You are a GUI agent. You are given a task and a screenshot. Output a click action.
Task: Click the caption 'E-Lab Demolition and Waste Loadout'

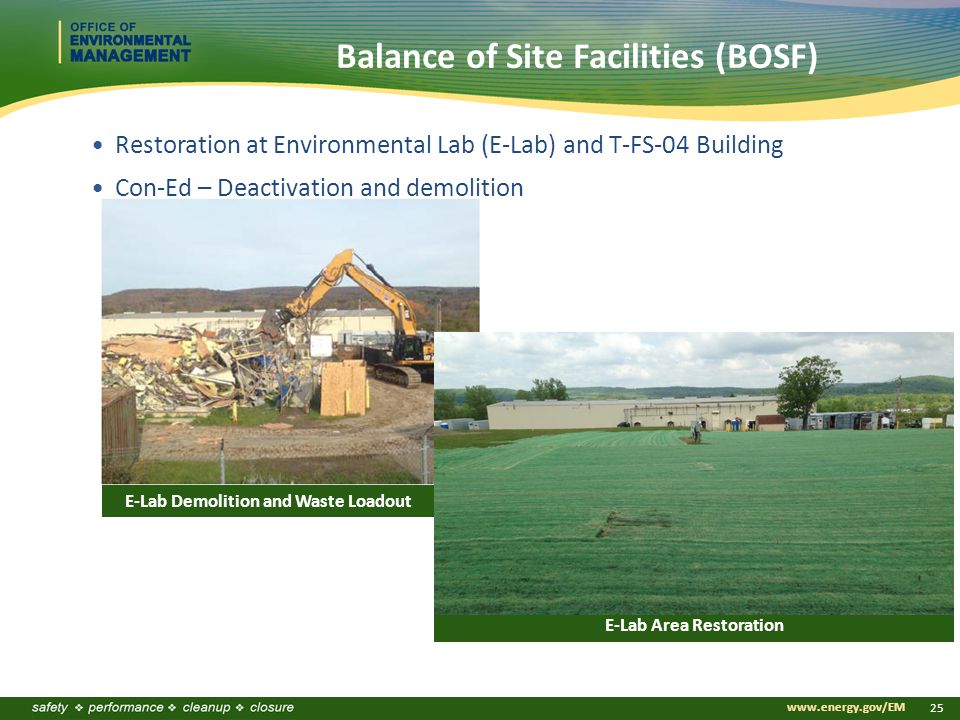pyautogui.click(x=268, y=501)
